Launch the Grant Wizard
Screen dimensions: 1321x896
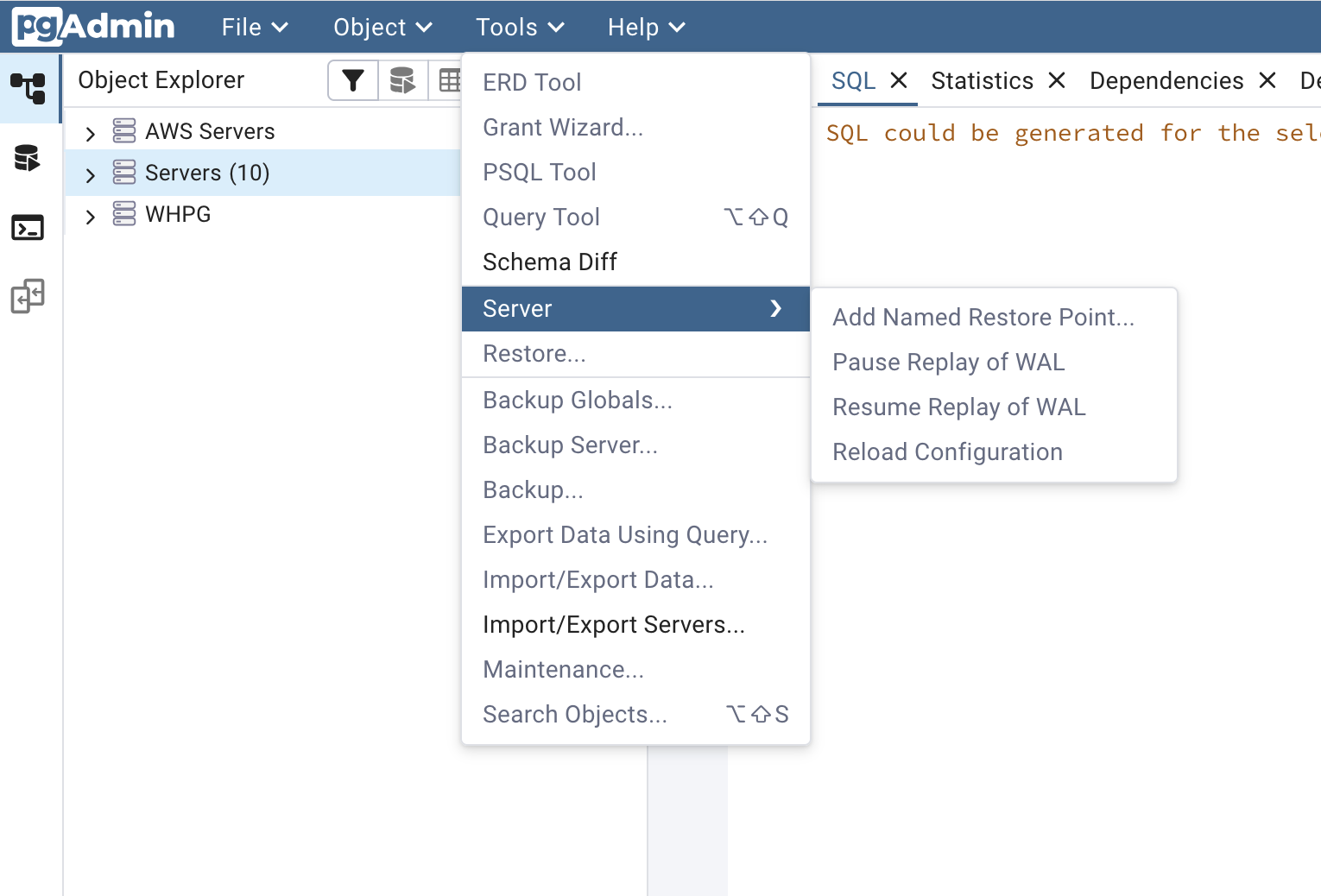(562, 127)
